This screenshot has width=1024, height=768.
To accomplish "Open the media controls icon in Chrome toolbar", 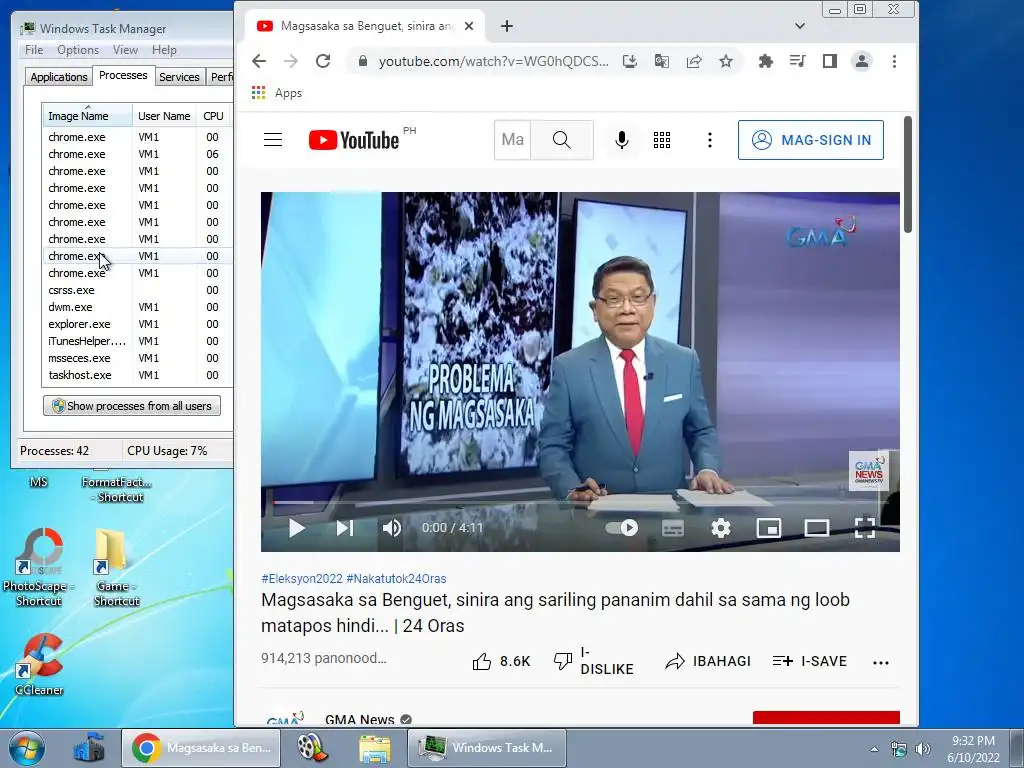I will [x=797, y=61].
